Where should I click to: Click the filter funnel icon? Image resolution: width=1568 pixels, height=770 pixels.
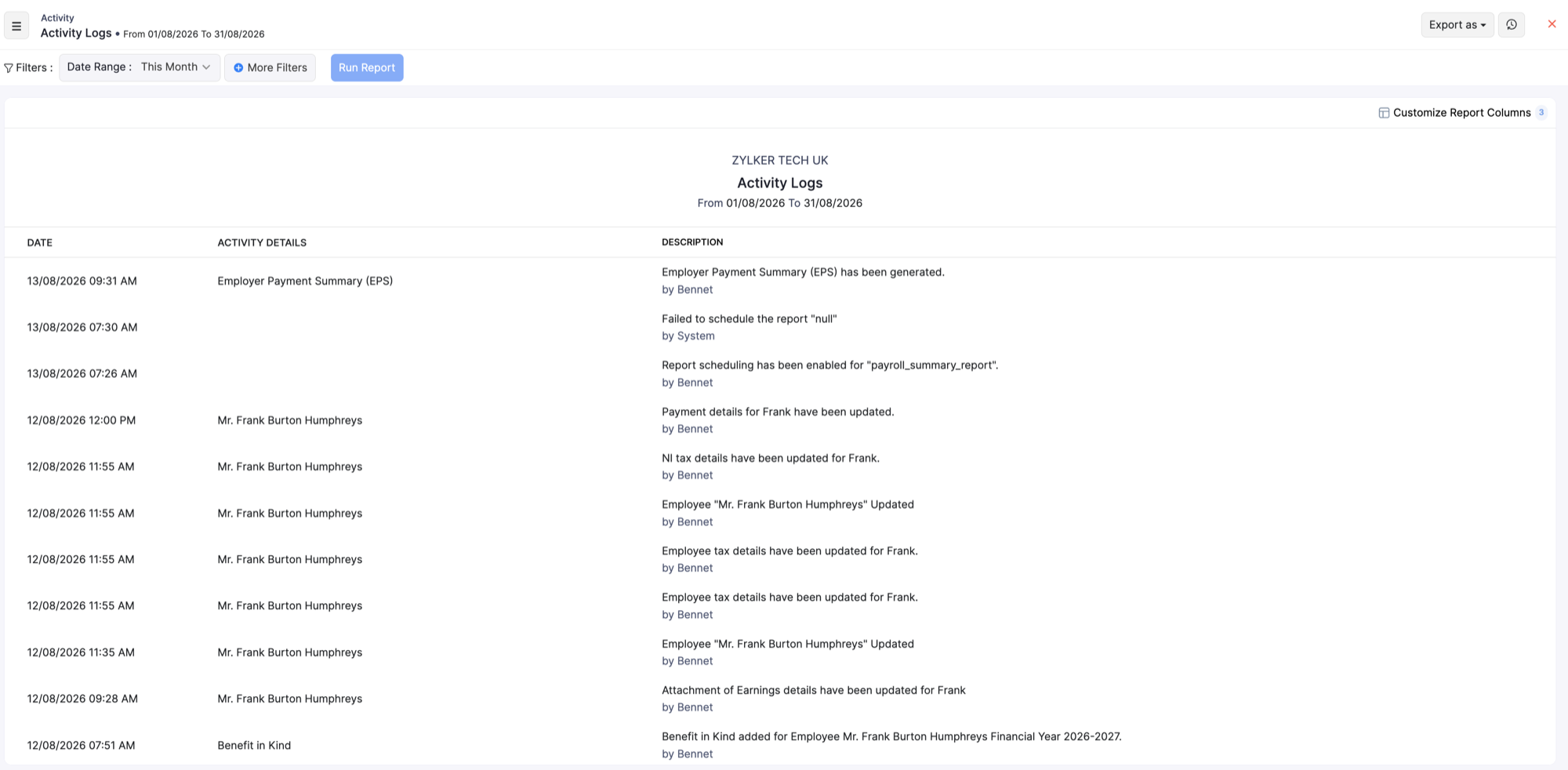[9, 68]
